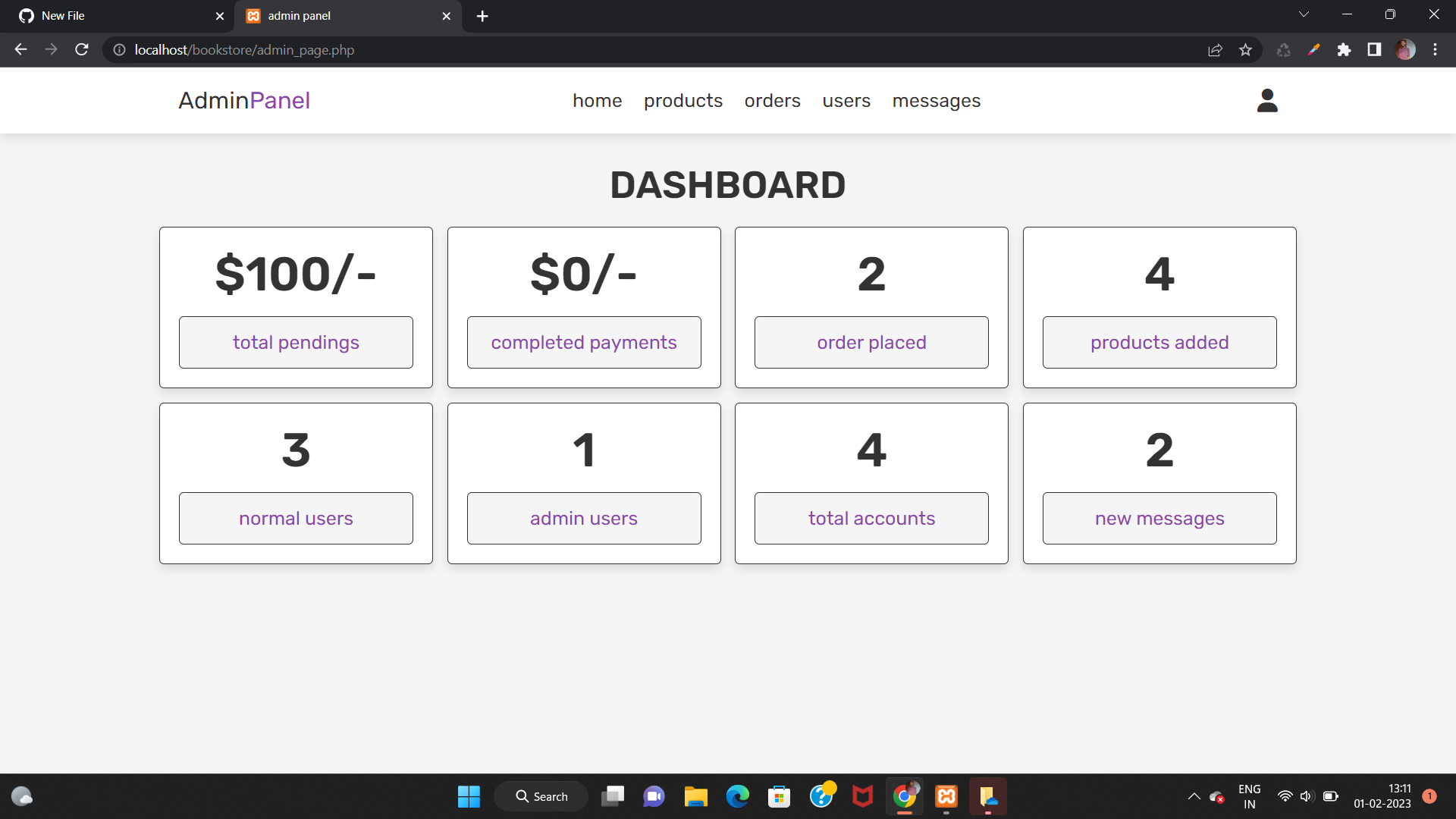The height and width of the screenshot is (819, 1456).
Task: Open the products page from the navbar
Action: (x=682, y=100)
